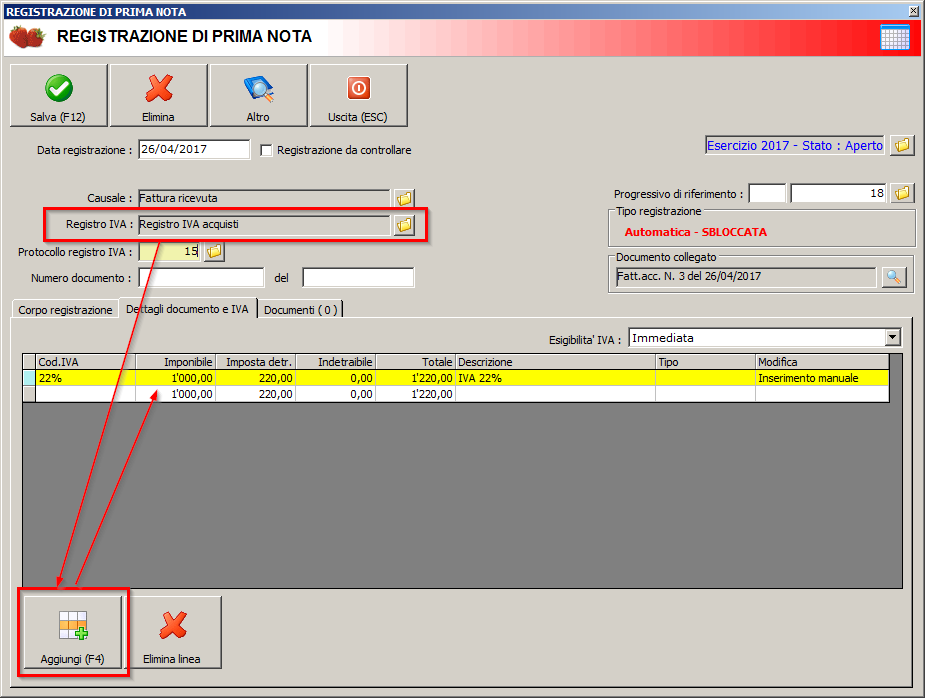The image size is (925, 698).
Task: Open the calendar icon in the header
Action: coord(894,37)
